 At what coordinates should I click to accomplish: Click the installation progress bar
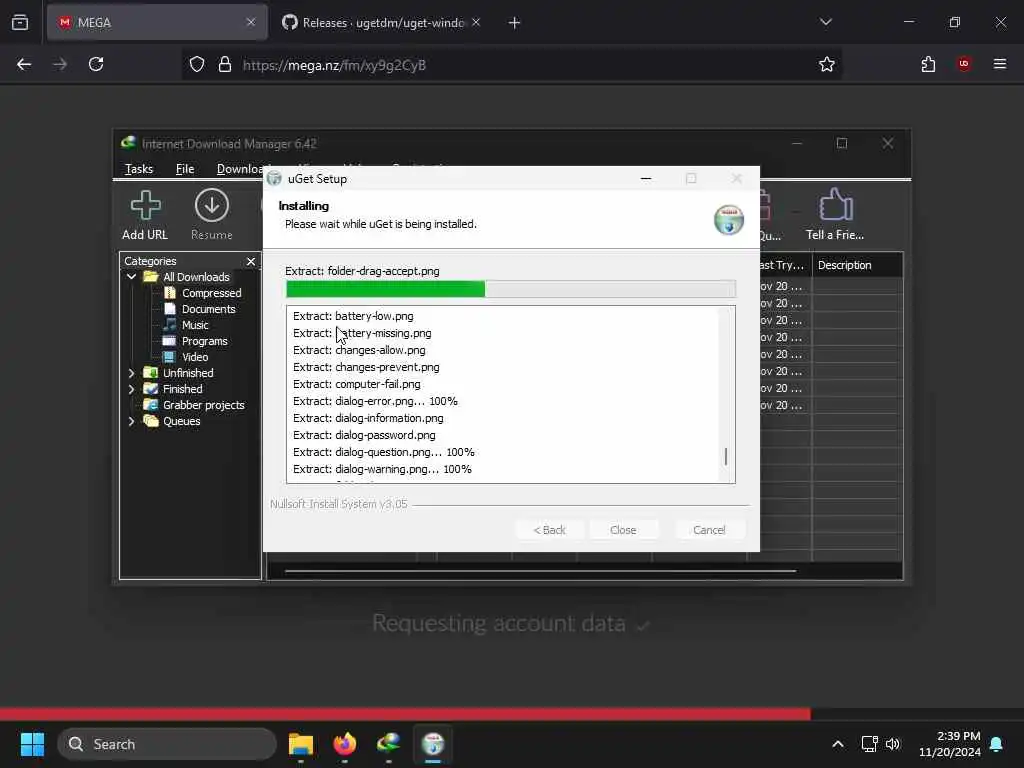(x=511, y=289)
